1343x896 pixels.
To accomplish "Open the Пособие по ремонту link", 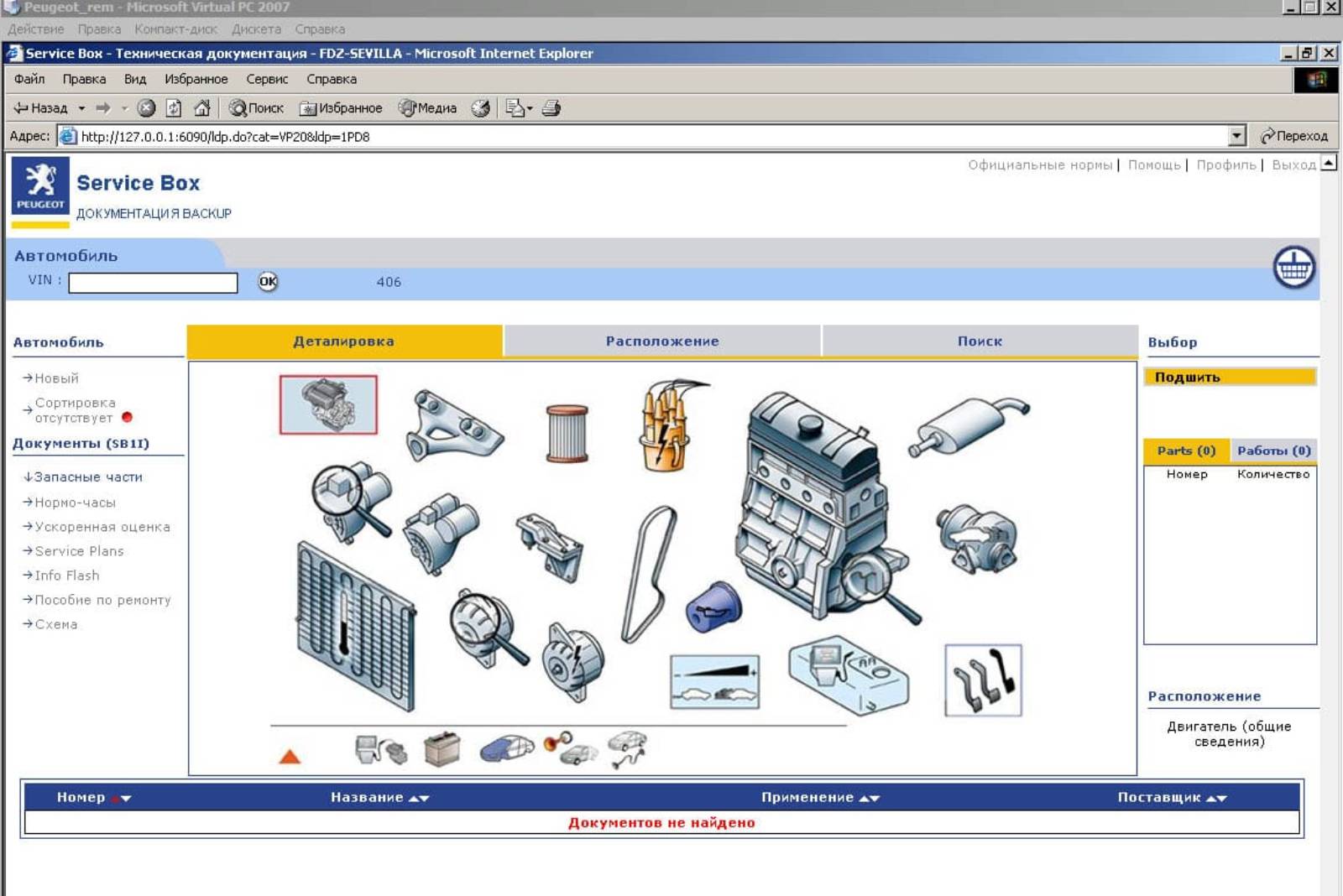I will tap(102, 600).
